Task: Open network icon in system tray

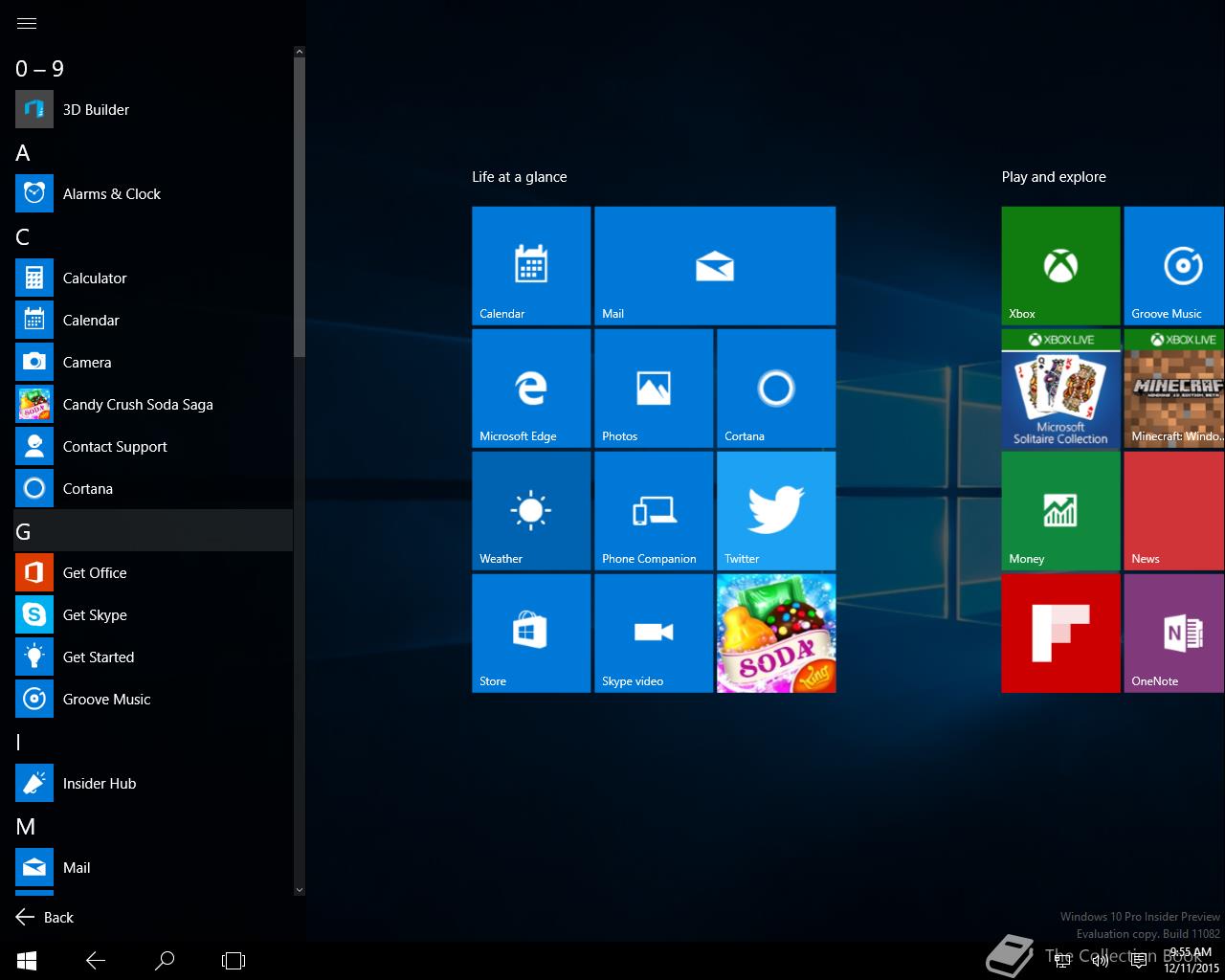Action: click(x=1062, y=961)
